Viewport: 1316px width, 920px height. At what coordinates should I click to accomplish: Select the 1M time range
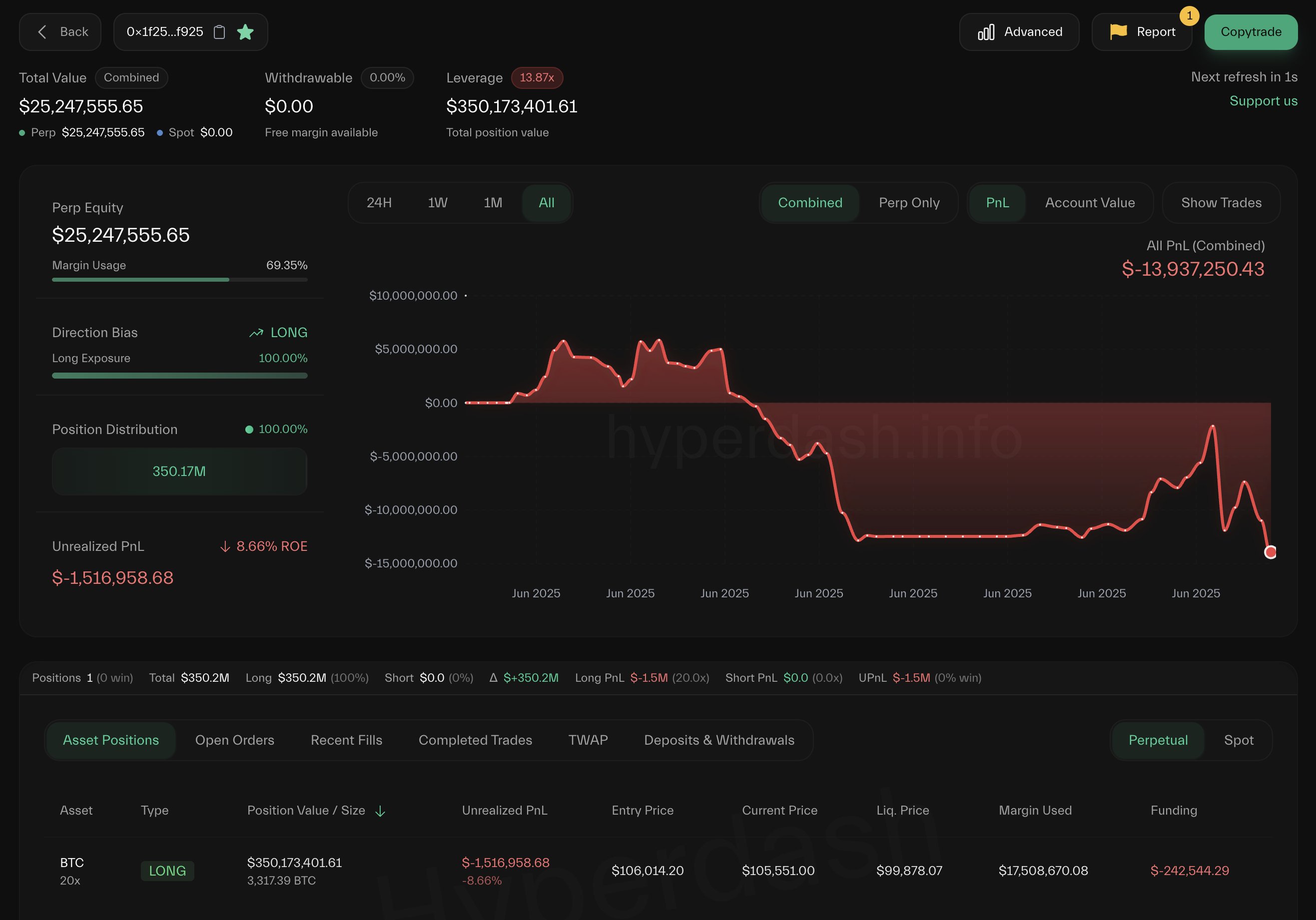tap(493, 203)
